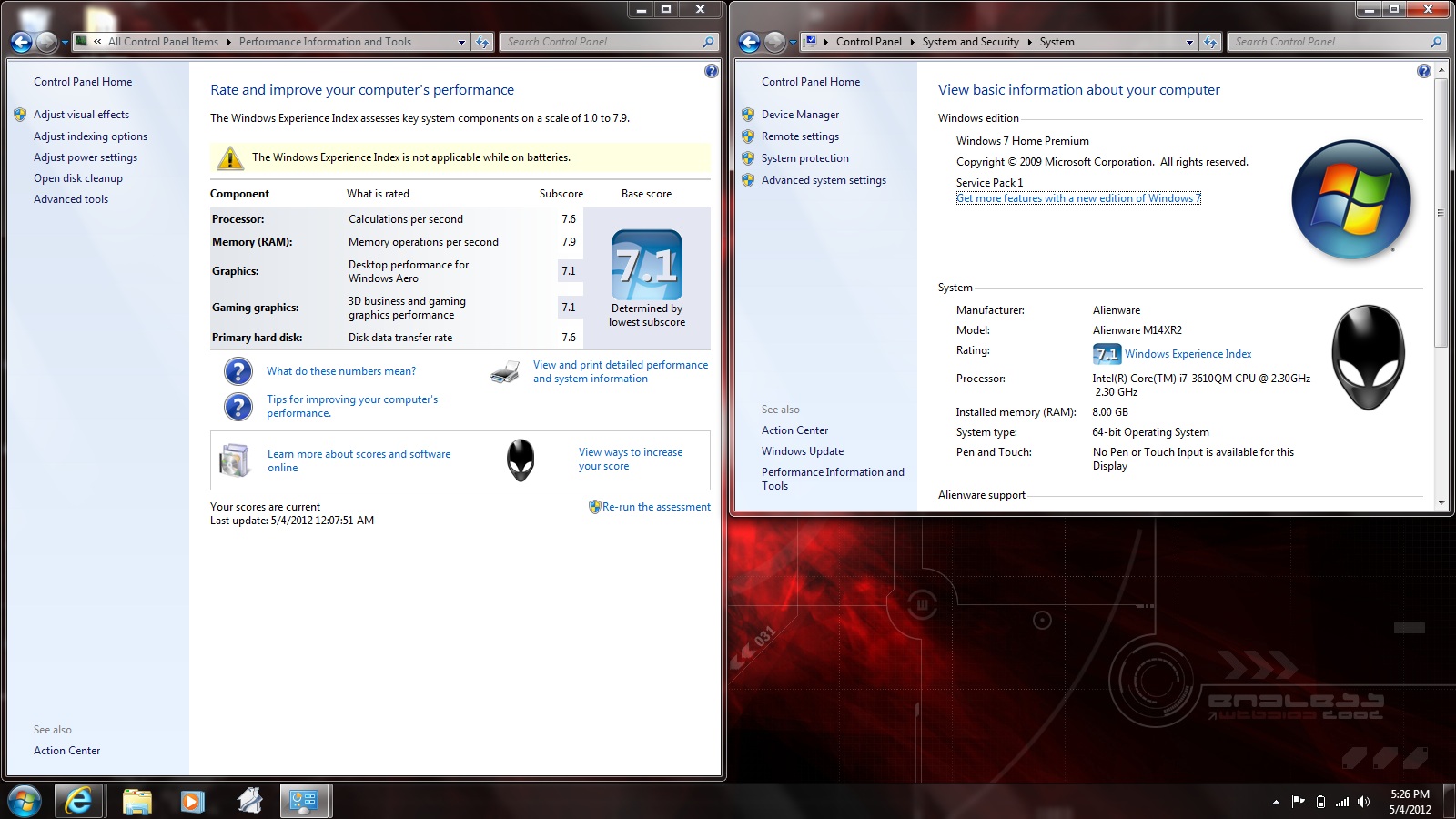Click All Control Panel Items breadcrumb
The width and height of the screenshot is (1456, 819).
point(163,42)
